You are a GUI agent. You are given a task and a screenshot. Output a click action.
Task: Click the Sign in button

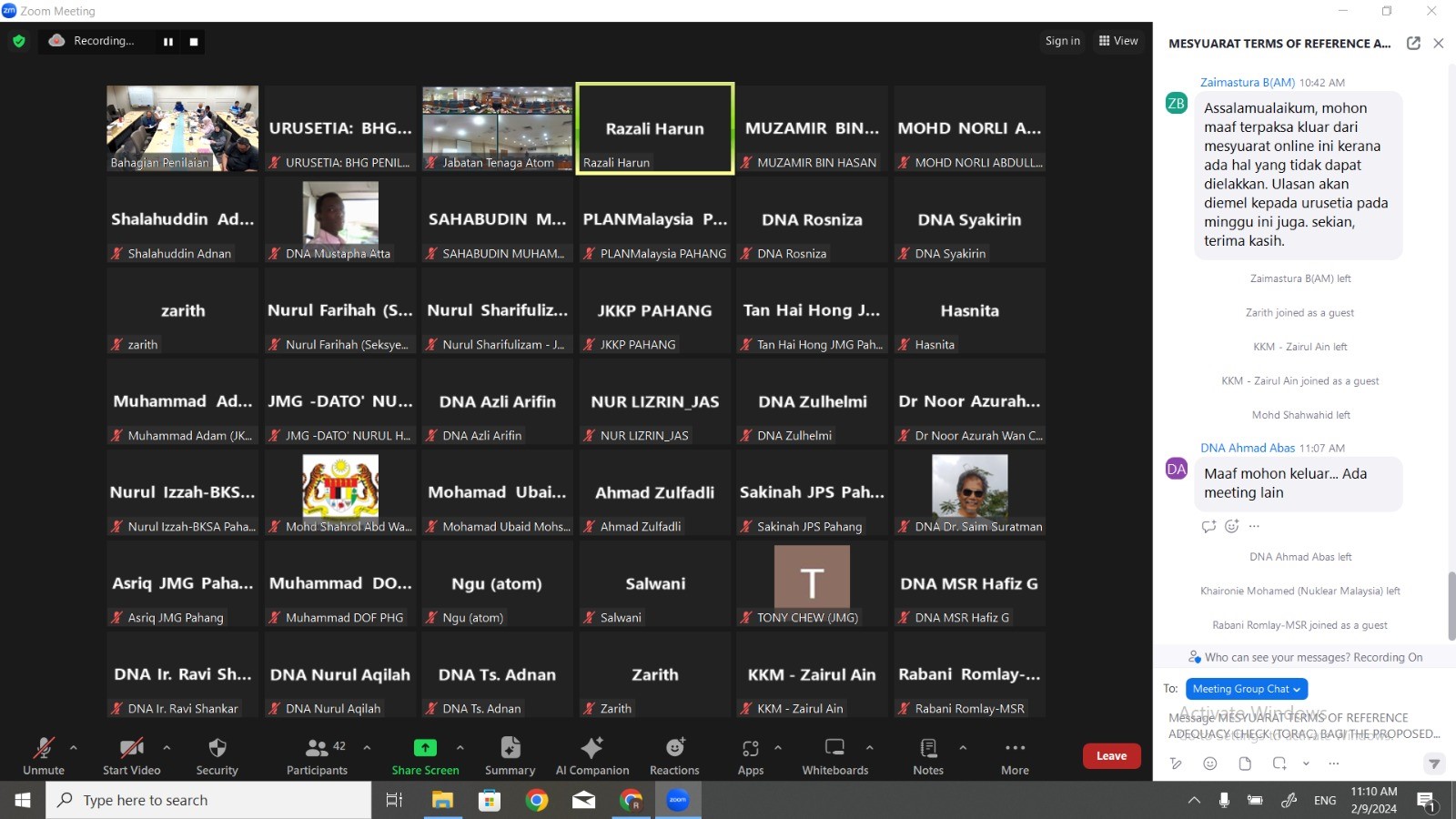click(x=1063, y=41)
